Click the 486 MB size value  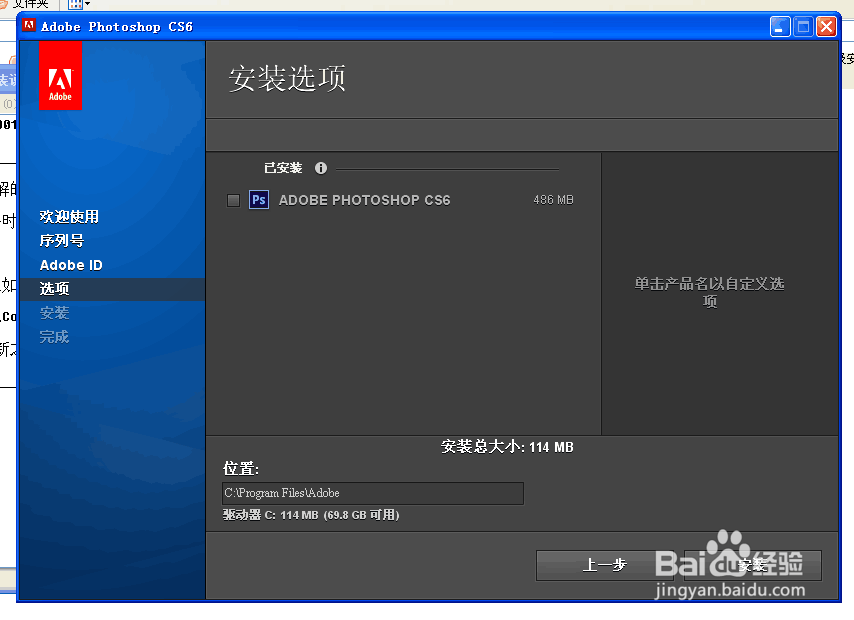[553, 200]
